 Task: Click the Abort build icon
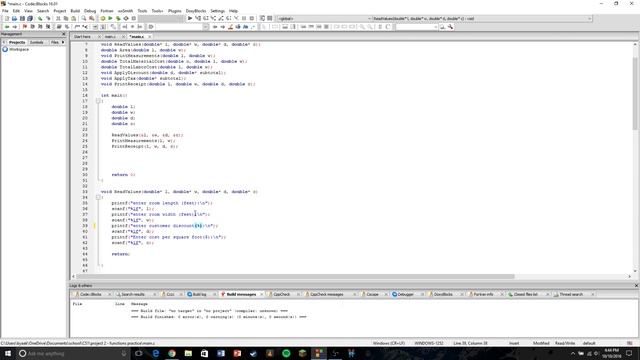[133, 19]
